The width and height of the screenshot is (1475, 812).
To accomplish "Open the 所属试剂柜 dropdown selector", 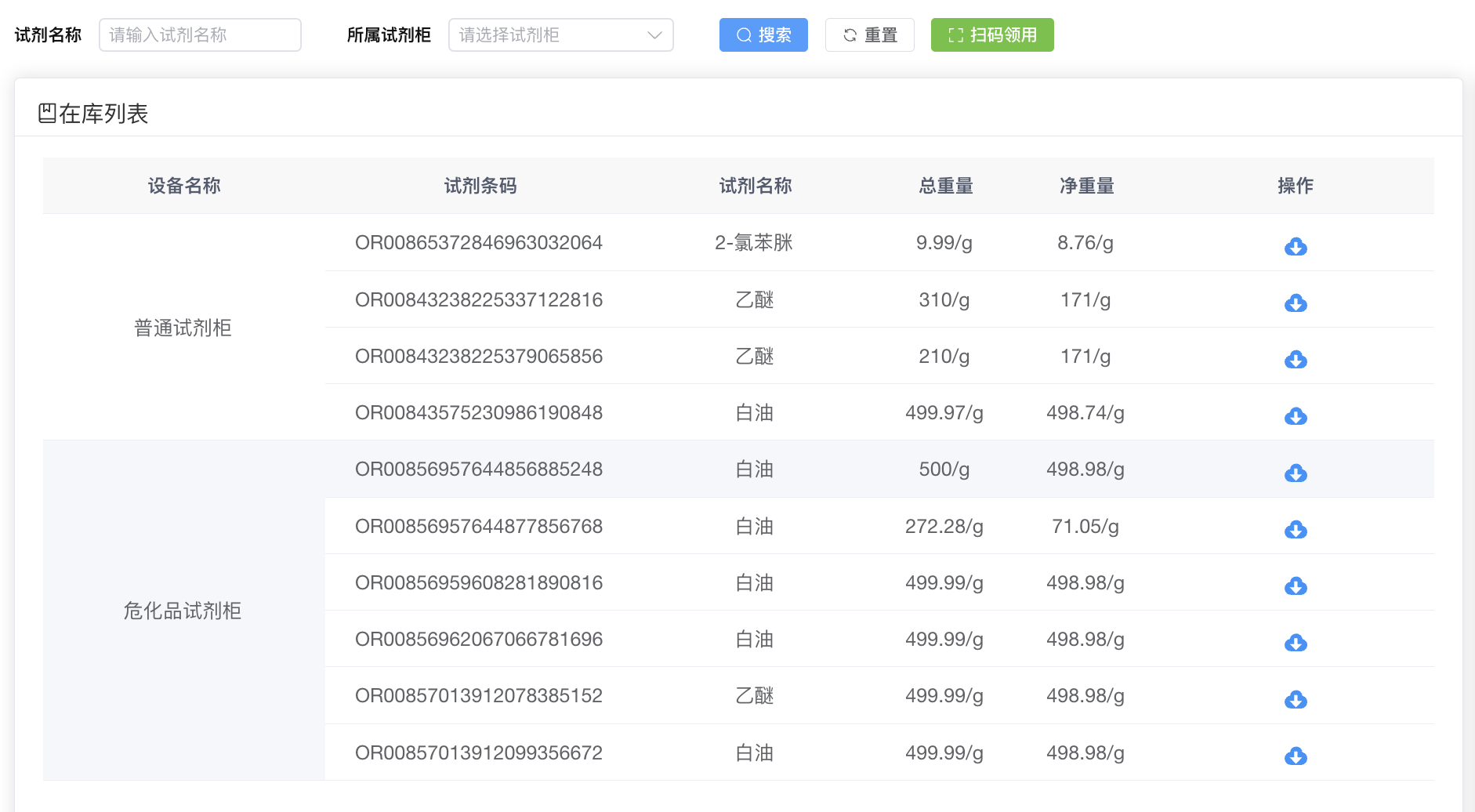I will (549, 35).
